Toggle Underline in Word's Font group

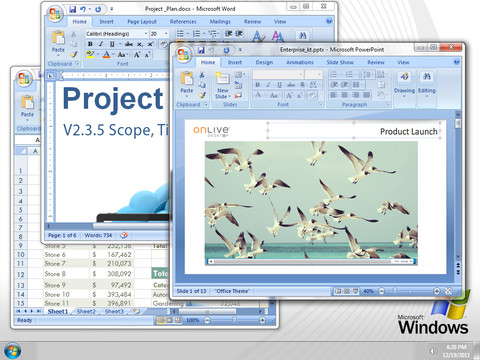point(112,44)
